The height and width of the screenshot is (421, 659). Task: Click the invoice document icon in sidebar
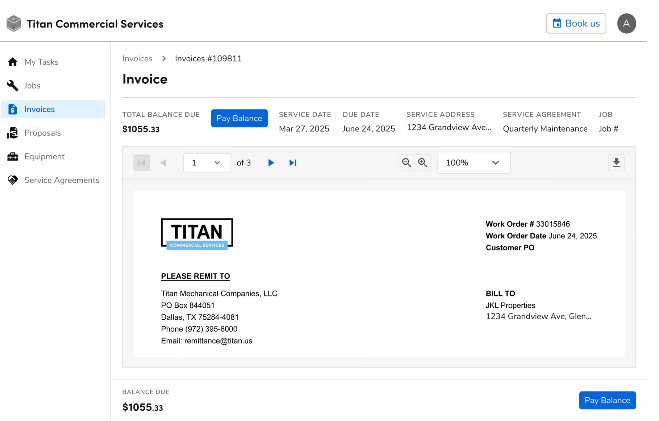point(13,109)
